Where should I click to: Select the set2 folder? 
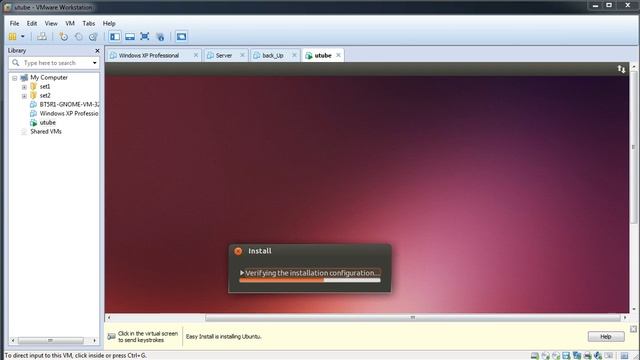pos(45,96)
